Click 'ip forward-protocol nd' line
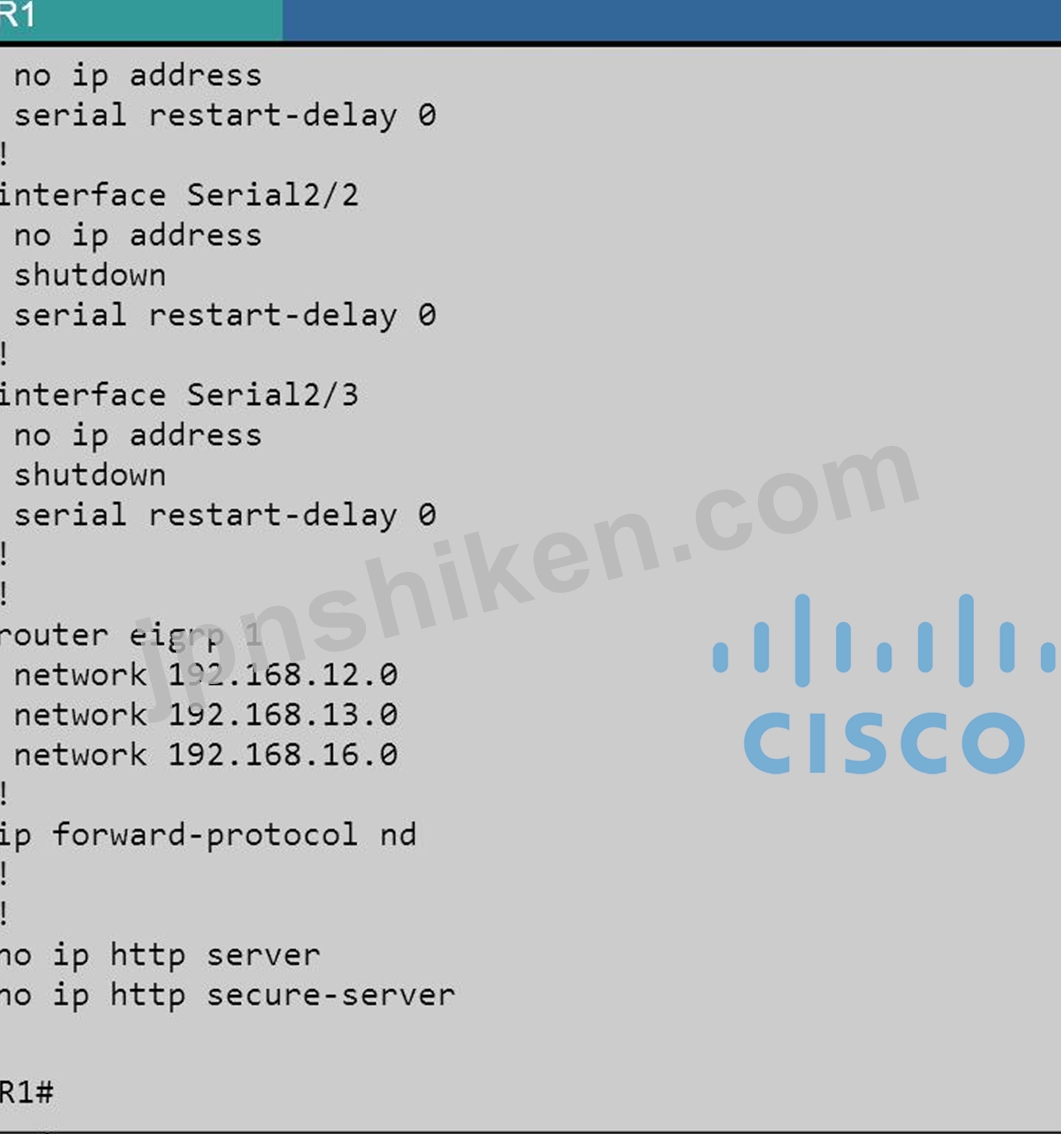1061x1134 pixels. (208, 835)
